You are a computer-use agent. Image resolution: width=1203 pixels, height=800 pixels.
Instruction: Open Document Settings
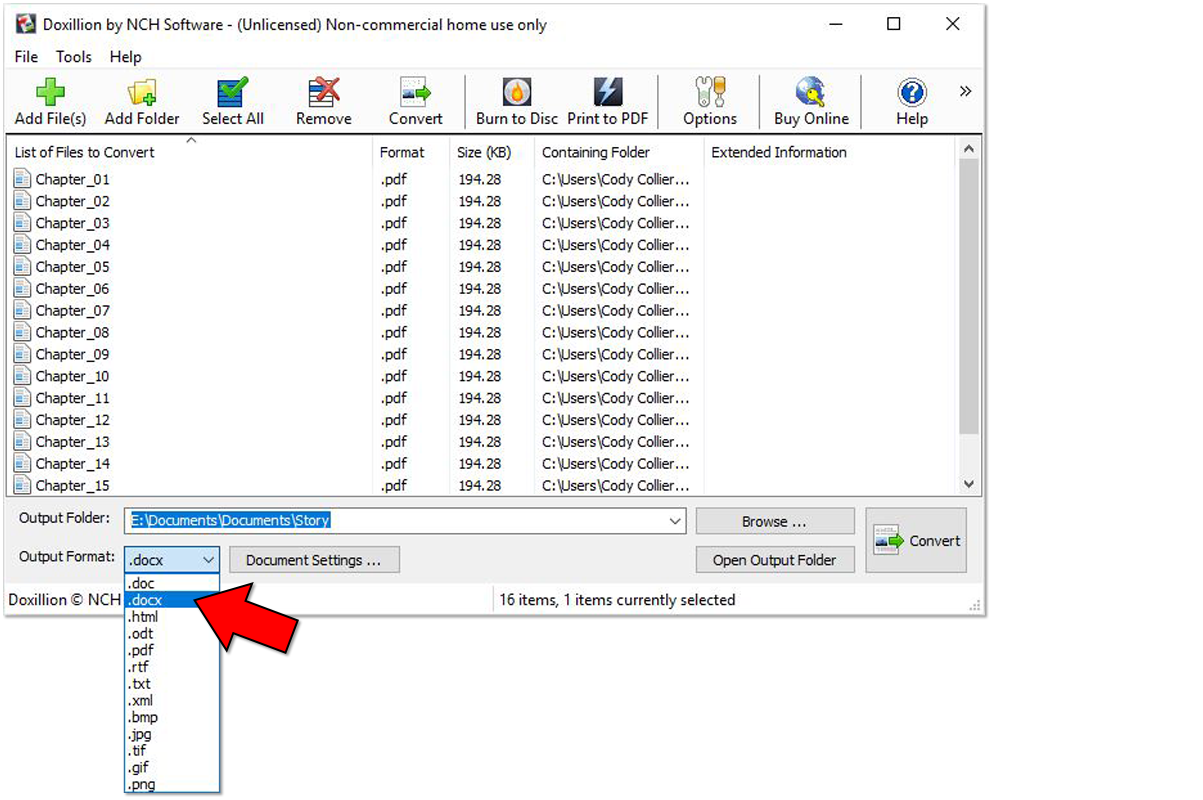[314, 559]
